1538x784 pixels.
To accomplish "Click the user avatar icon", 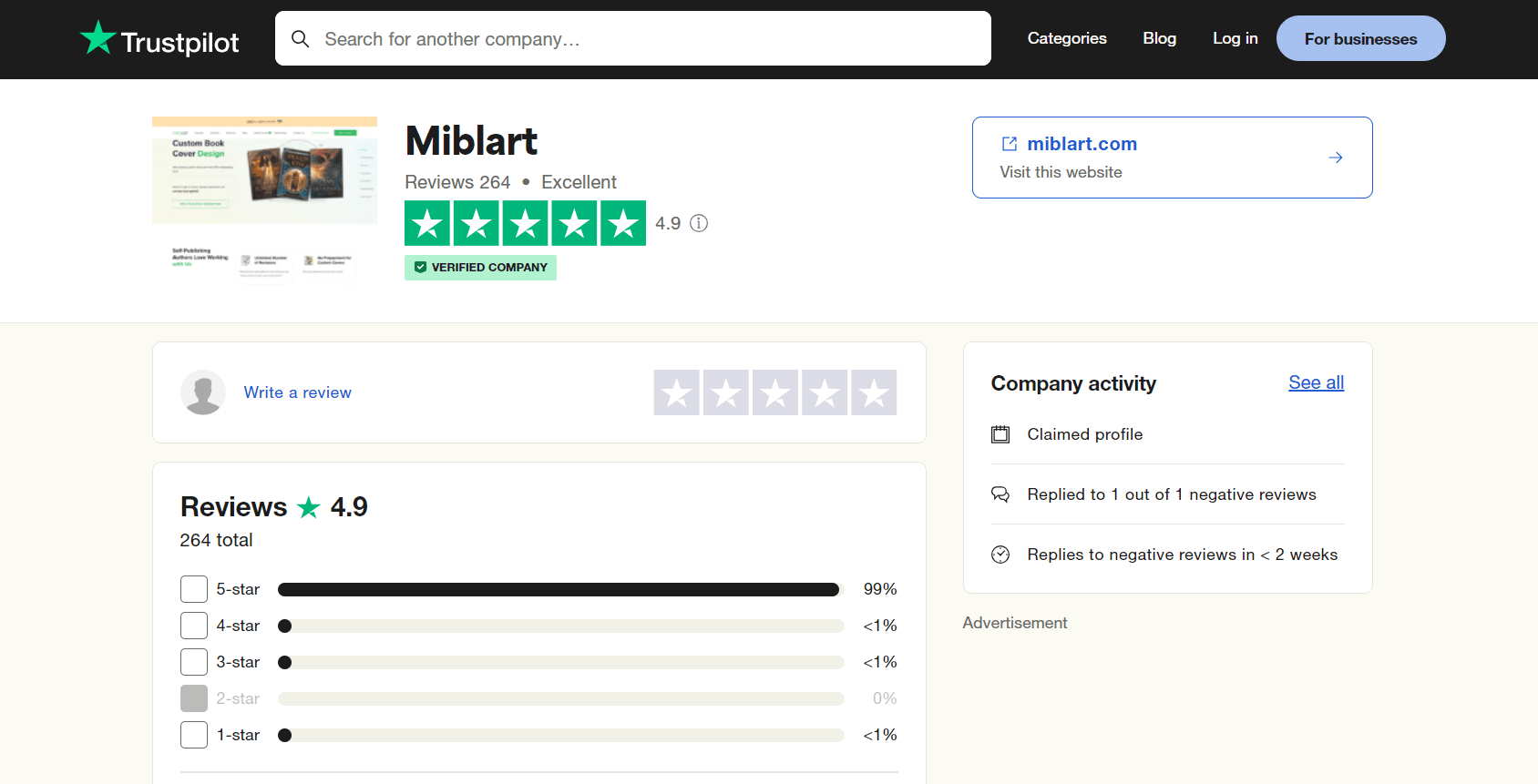I will tap(203, 392).
